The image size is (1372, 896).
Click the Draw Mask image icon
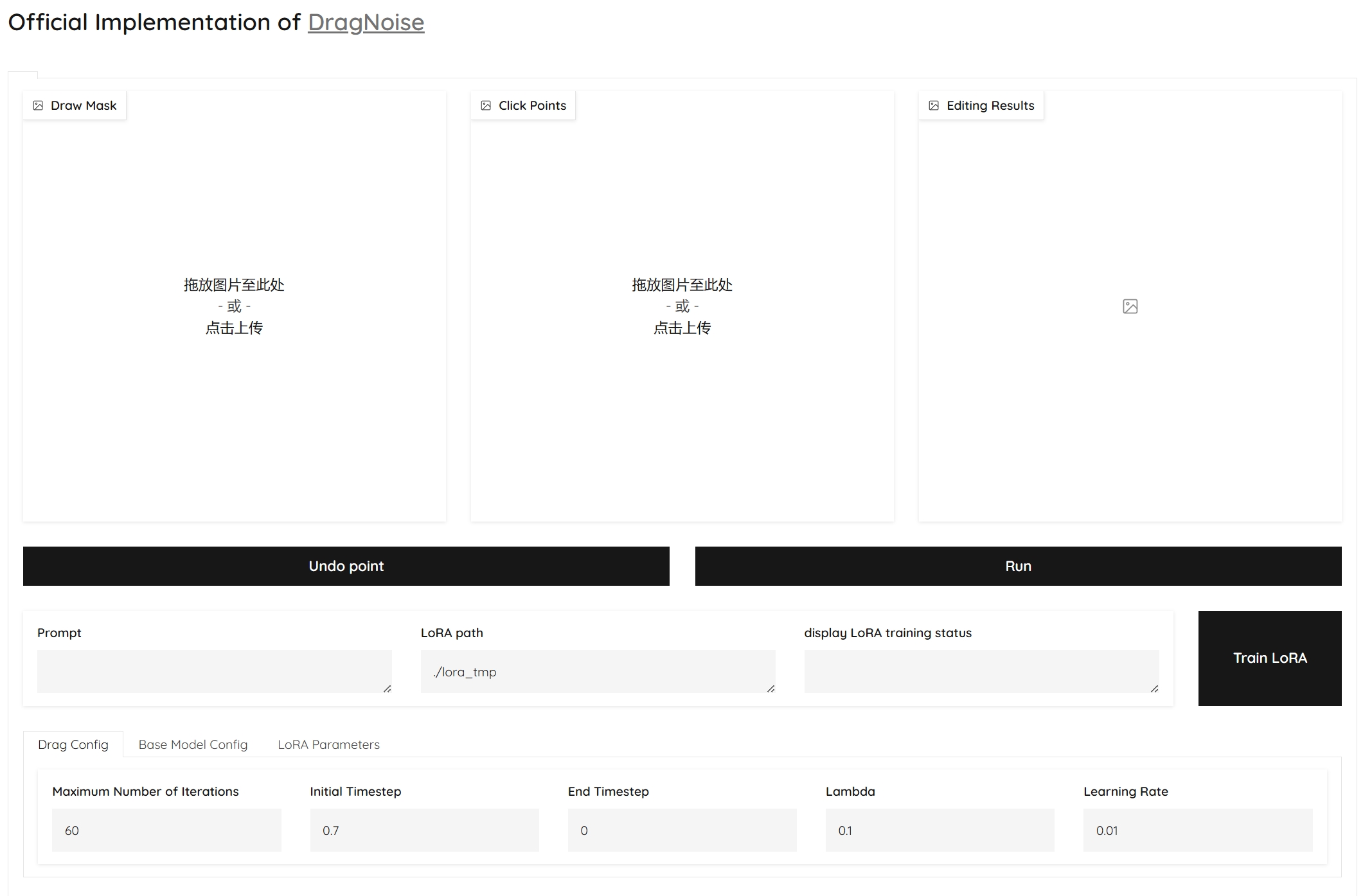(x=38, y=105)
